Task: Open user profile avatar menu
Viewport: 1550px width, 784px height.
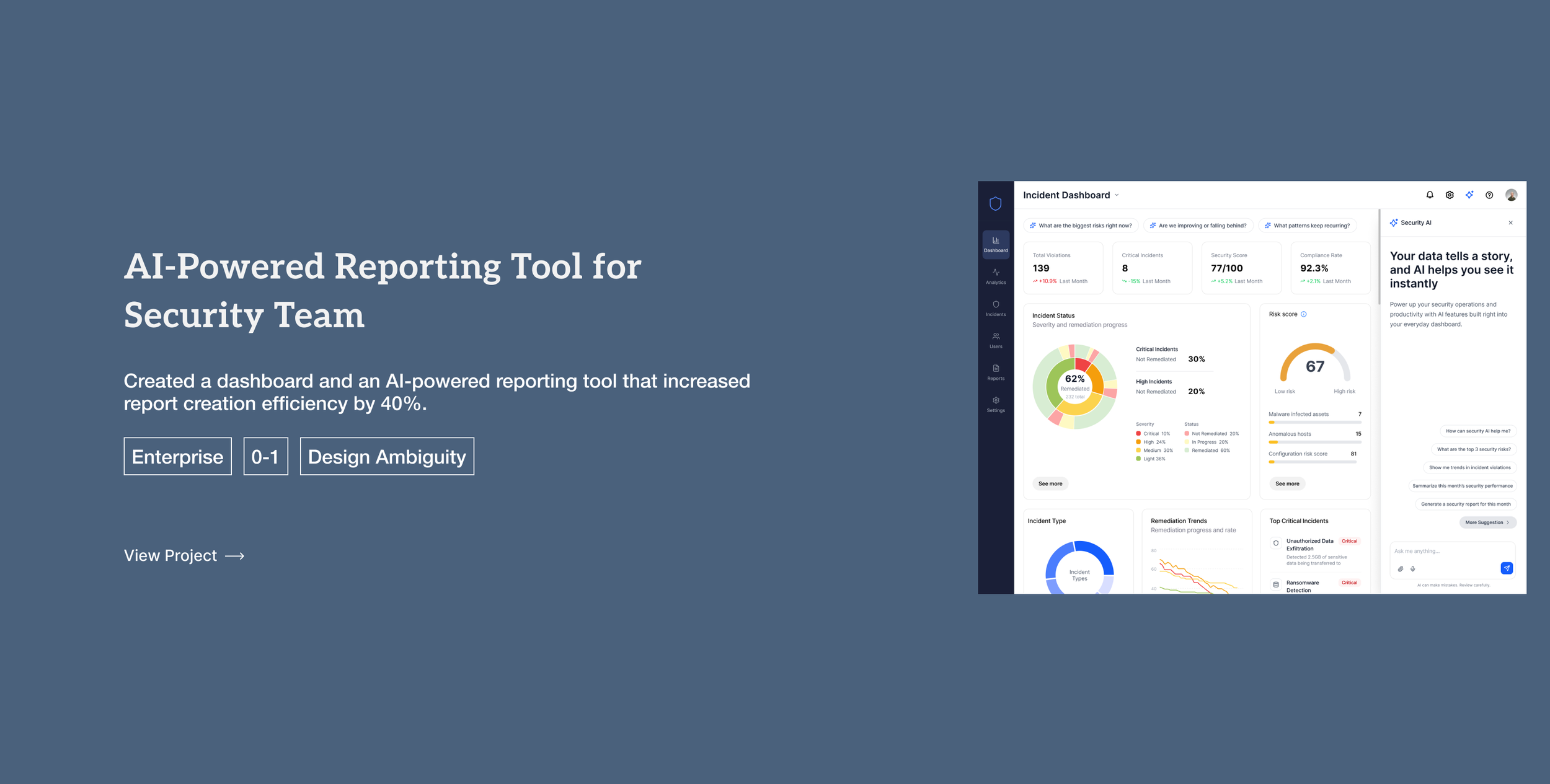Action: [x=1511, y=195]
